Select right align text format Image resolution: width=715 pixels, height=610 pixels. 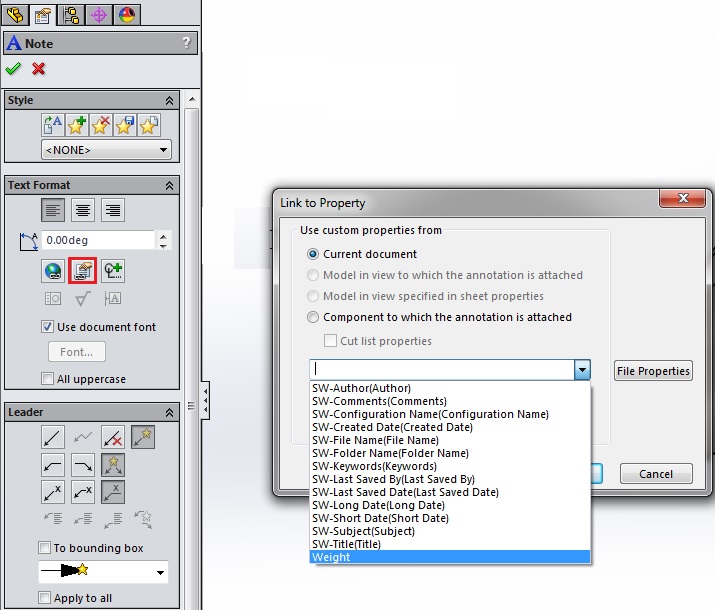tap(113, 210)
